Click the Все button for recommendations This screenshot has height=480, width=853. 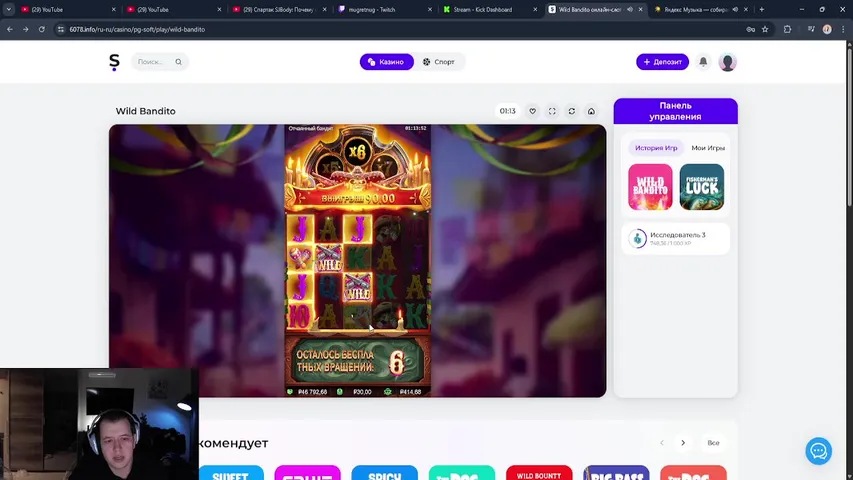click(x=713, y=443)
